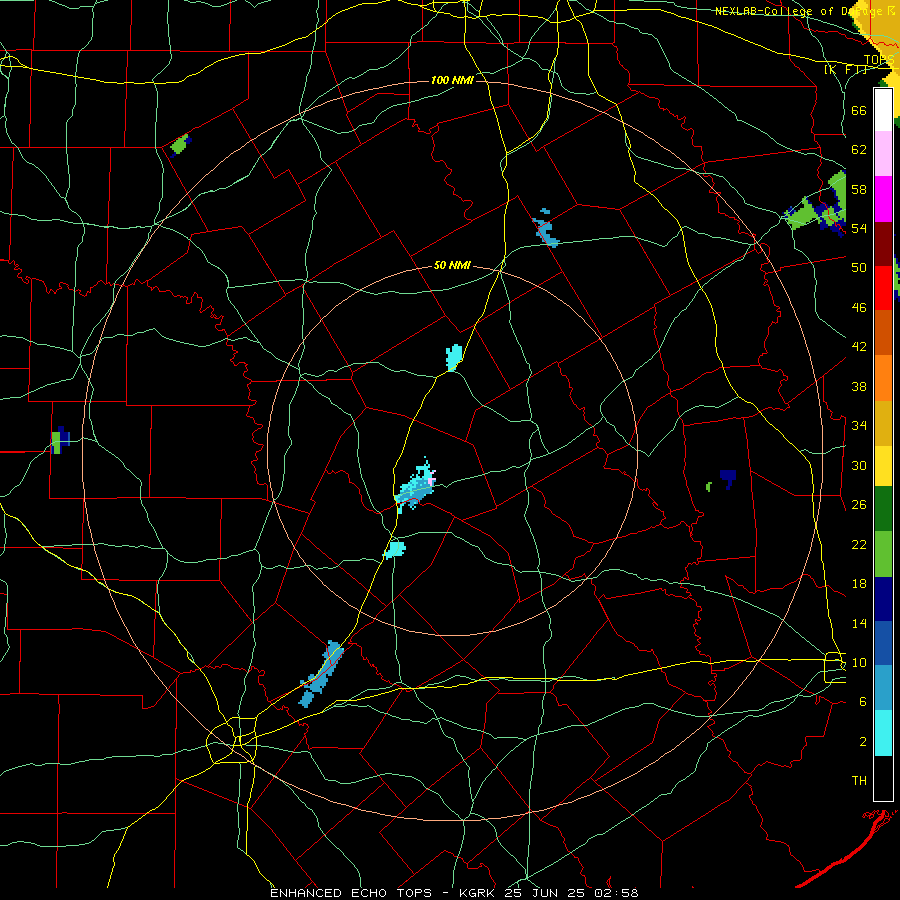Click the legend value 14
This screenshot has width=900, height=900.
[859, 623]
